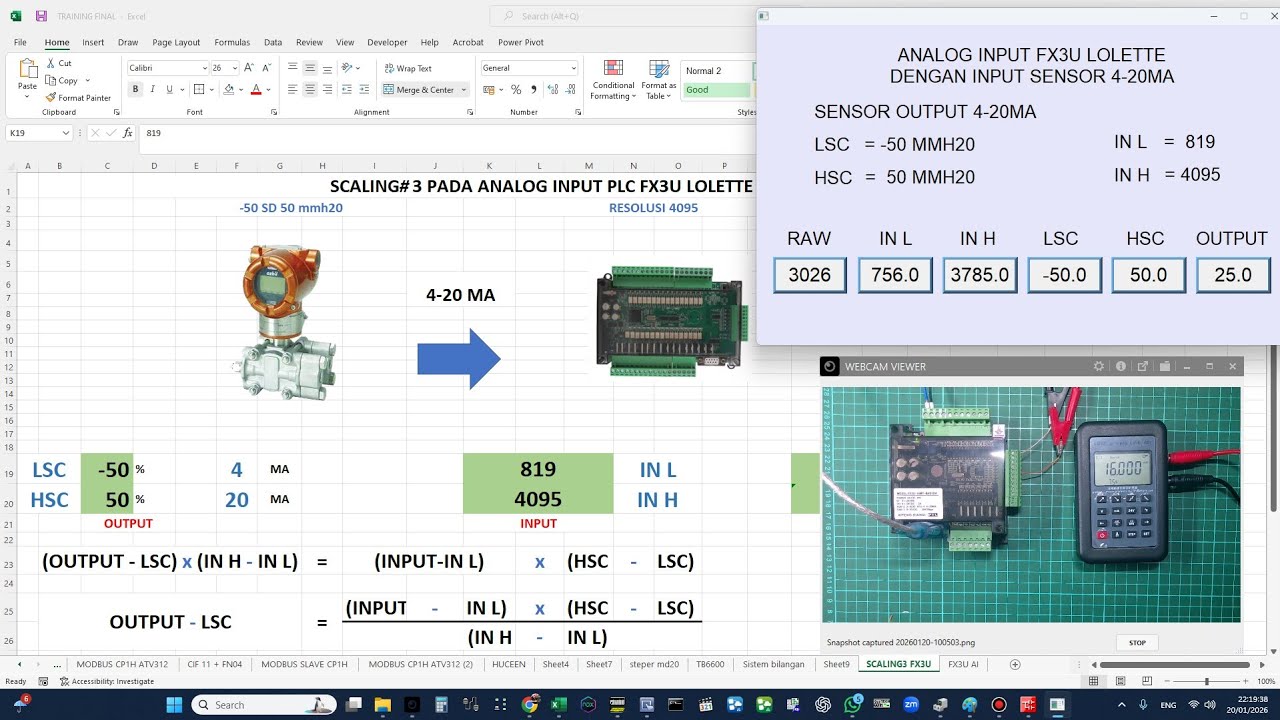The height and width of the screenshot is (720, 1280).
Task: Open the Insert ribbon tab
Action: pos(93,43)
